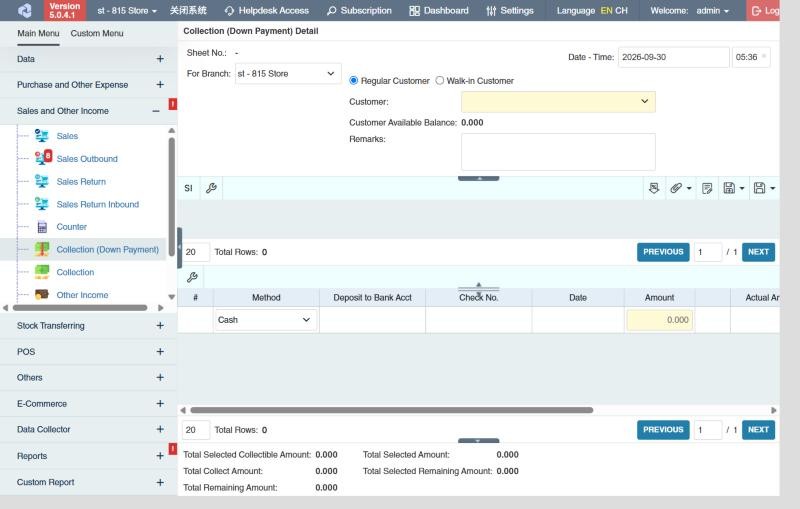Viewport: 800px width, 509px height.
Task: Click the lower PREVIOUS button
Action: point(663,430)
